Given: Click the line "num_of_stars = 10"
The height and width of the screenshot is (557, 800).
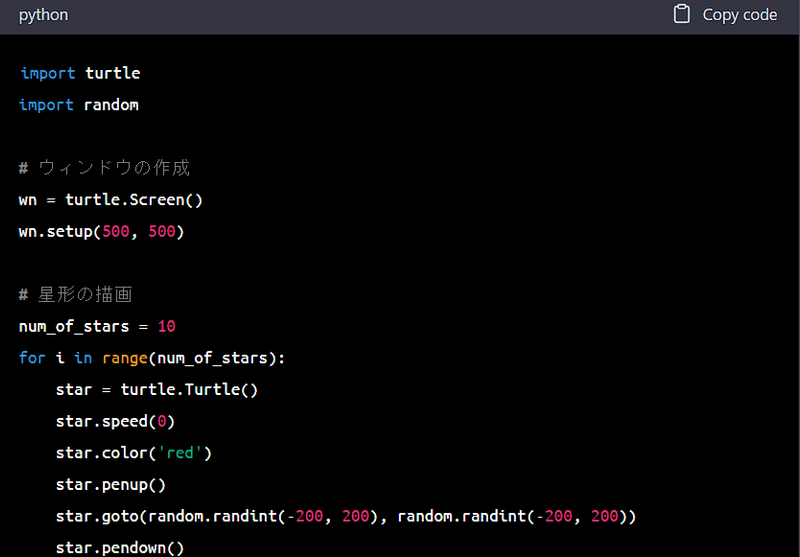Looking at the screenshot, I should point(97,326).
